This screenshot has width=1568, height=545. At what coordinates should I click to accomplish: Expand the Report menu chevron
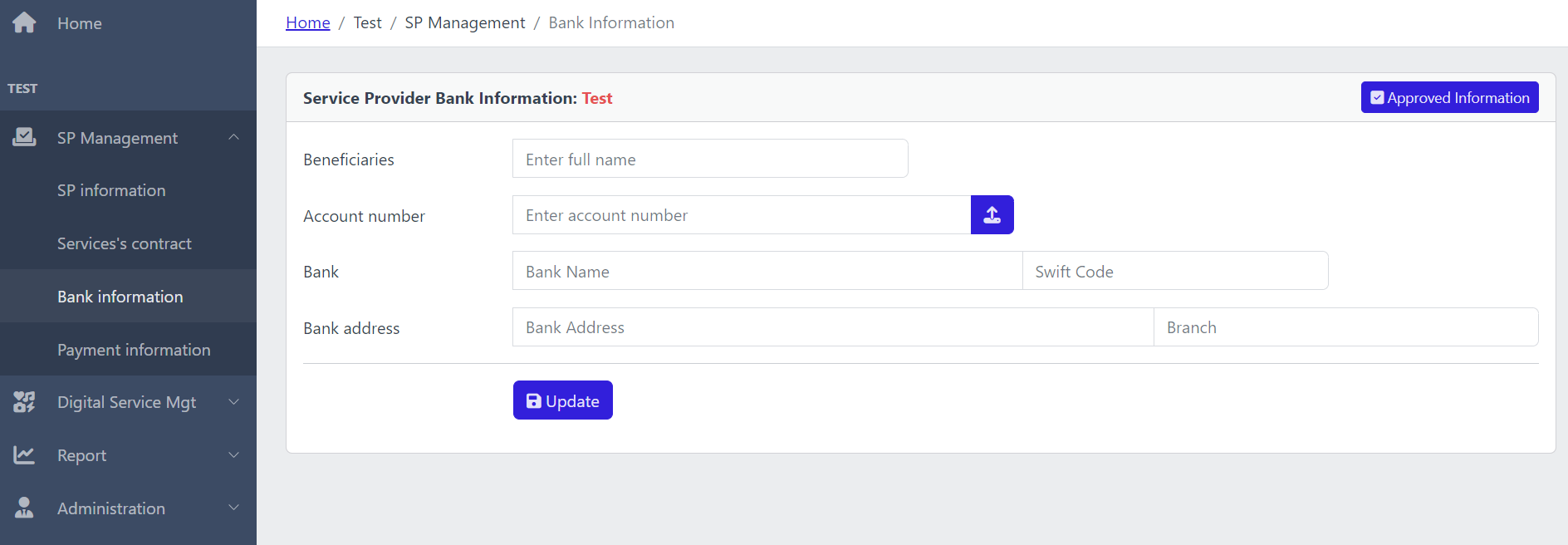pyautogui.click(x=233, y=455)
